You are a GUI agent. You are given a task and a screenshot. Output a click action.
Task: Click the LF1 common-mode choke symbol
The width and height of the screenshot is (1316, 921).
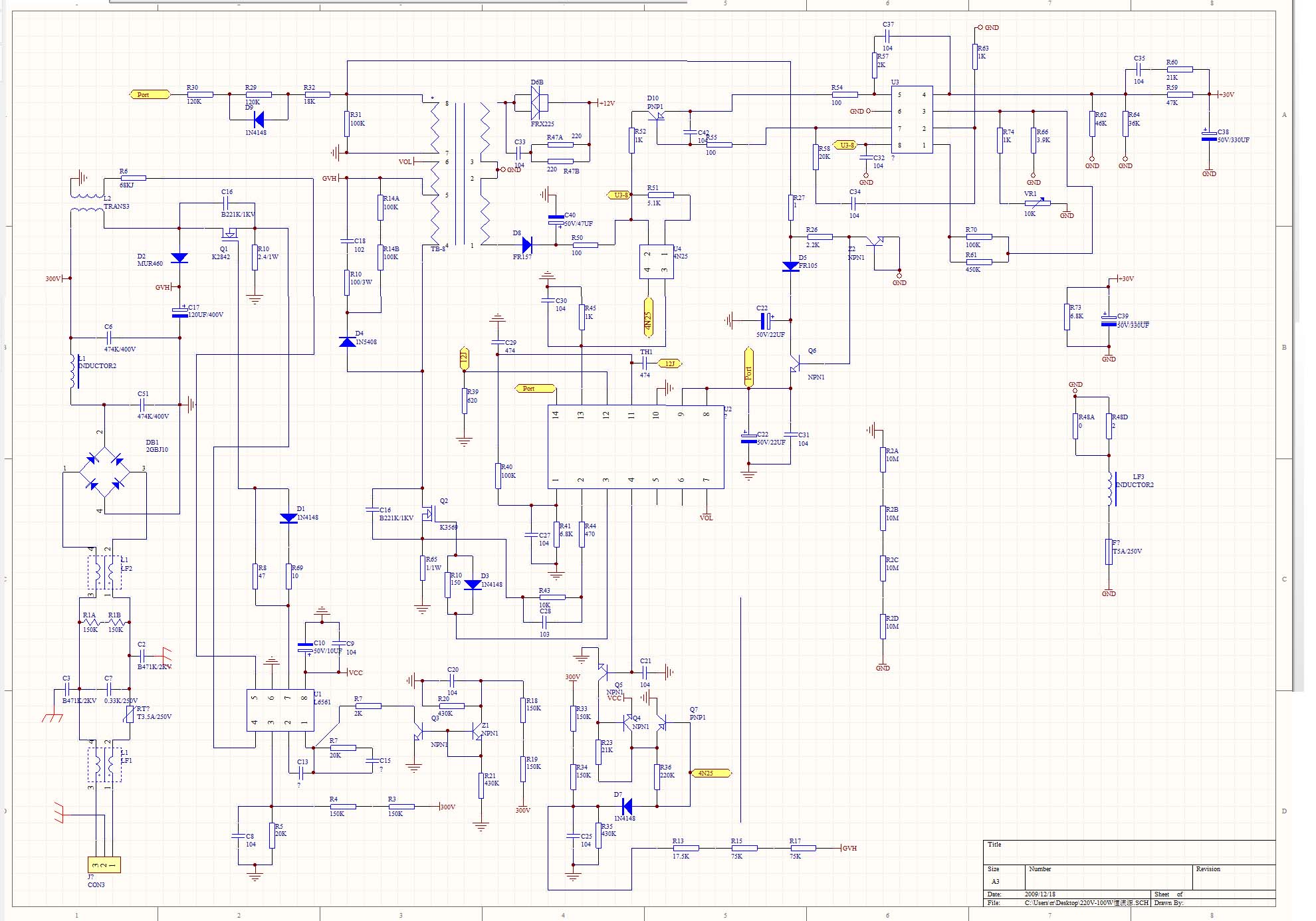(x=104, y=765)
